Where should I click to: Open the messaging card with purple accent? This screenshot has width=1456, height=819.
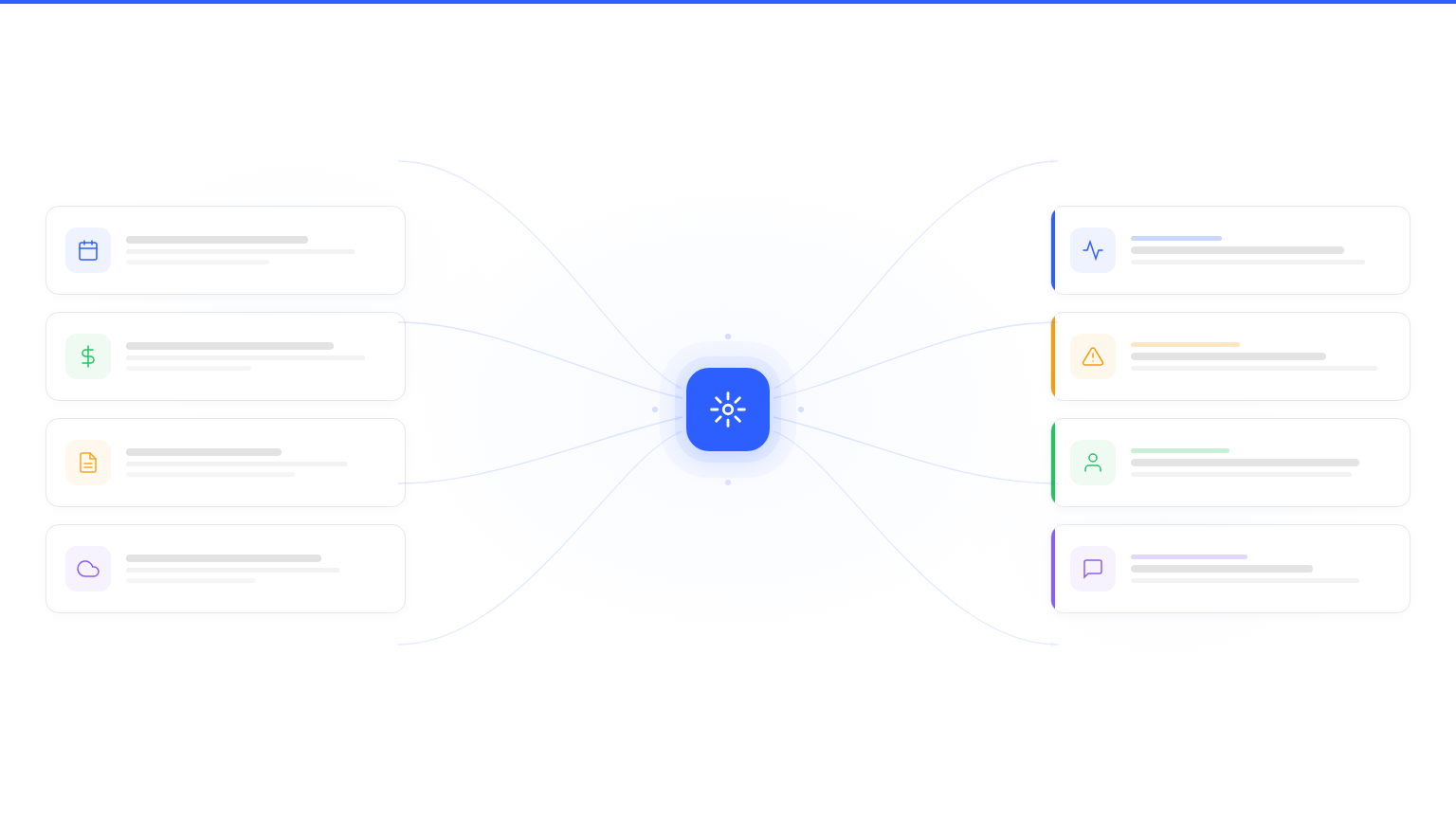[1230, 569]
